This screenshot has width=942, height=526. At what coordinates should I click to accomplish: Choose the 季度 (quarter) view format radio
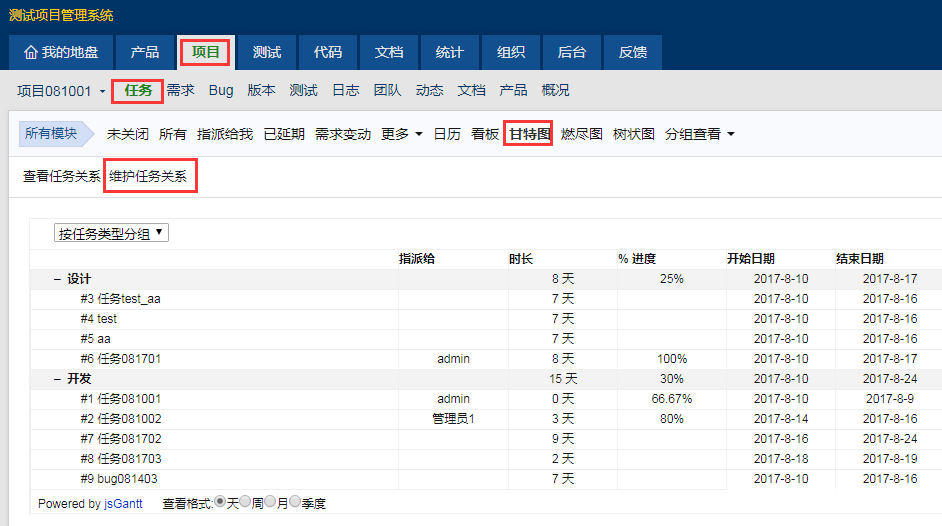point(295,503)
